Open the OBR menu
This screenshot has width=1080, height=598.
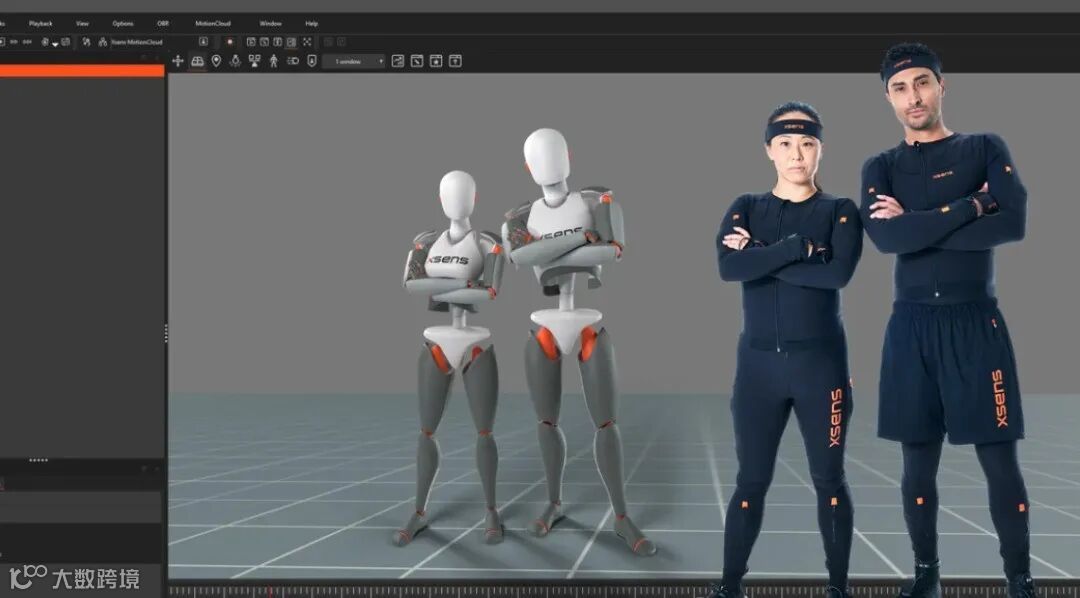[163, 23]
